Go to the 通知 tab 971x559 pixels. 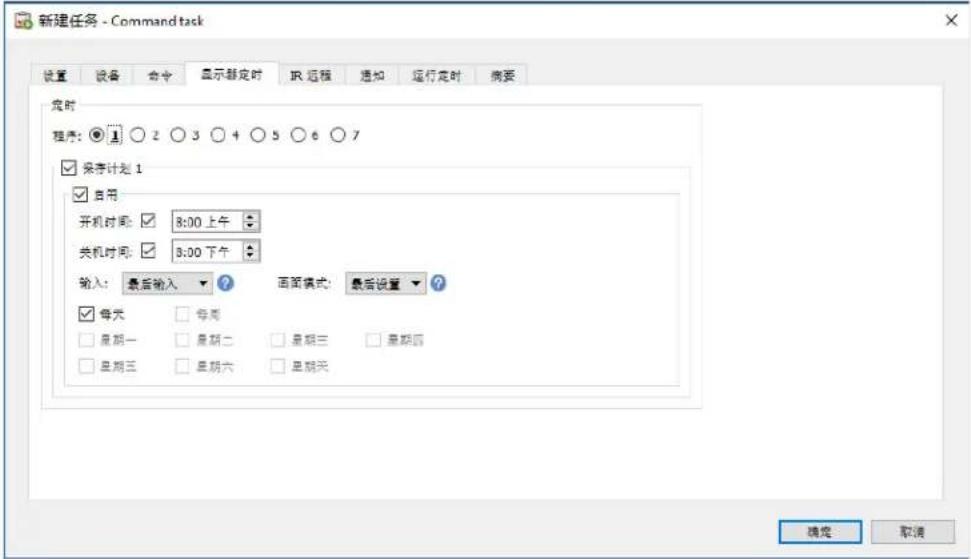[x=372, y=76]
